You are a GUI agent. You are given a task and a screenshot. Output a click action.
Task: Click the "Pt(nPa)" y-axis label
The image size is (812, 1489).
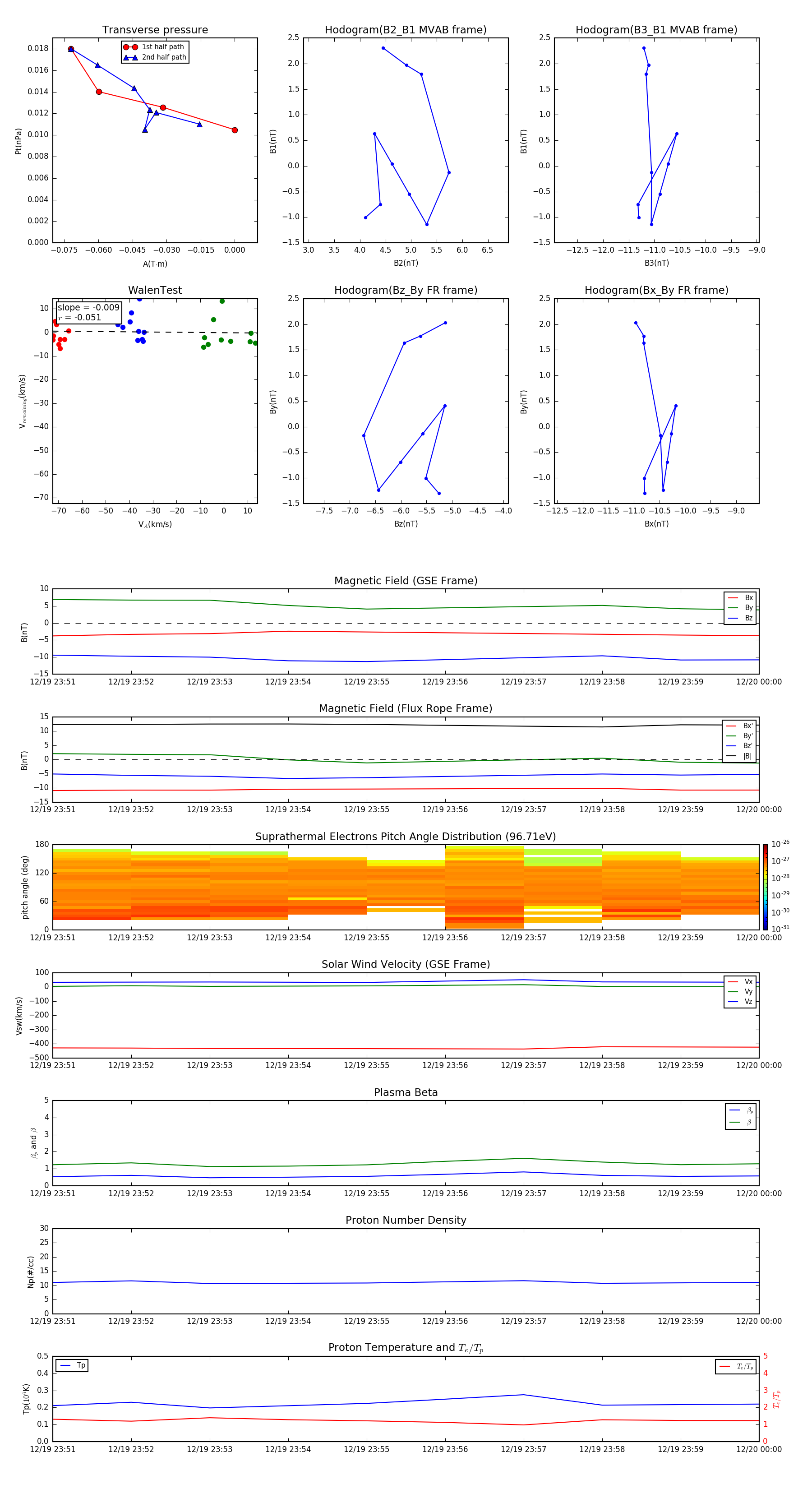coord(18,141)
